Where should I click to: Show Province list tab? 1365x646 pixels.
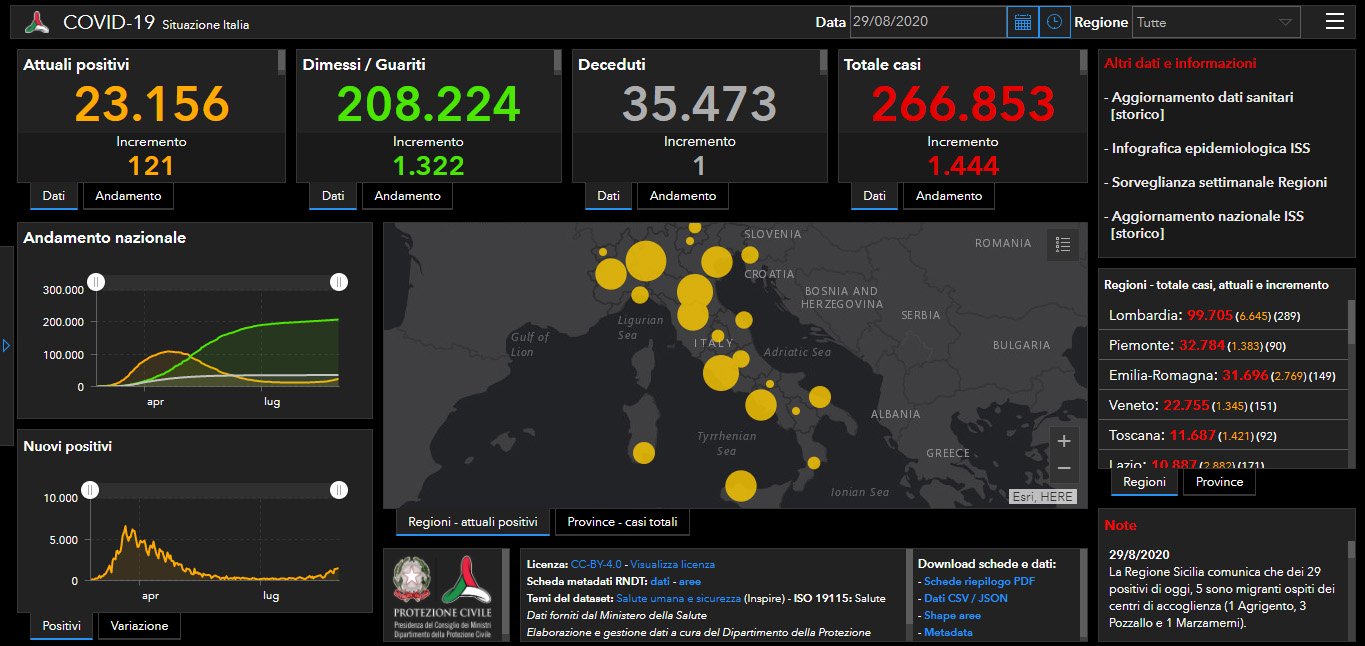pyautogui.click(x=1219, y=482)
